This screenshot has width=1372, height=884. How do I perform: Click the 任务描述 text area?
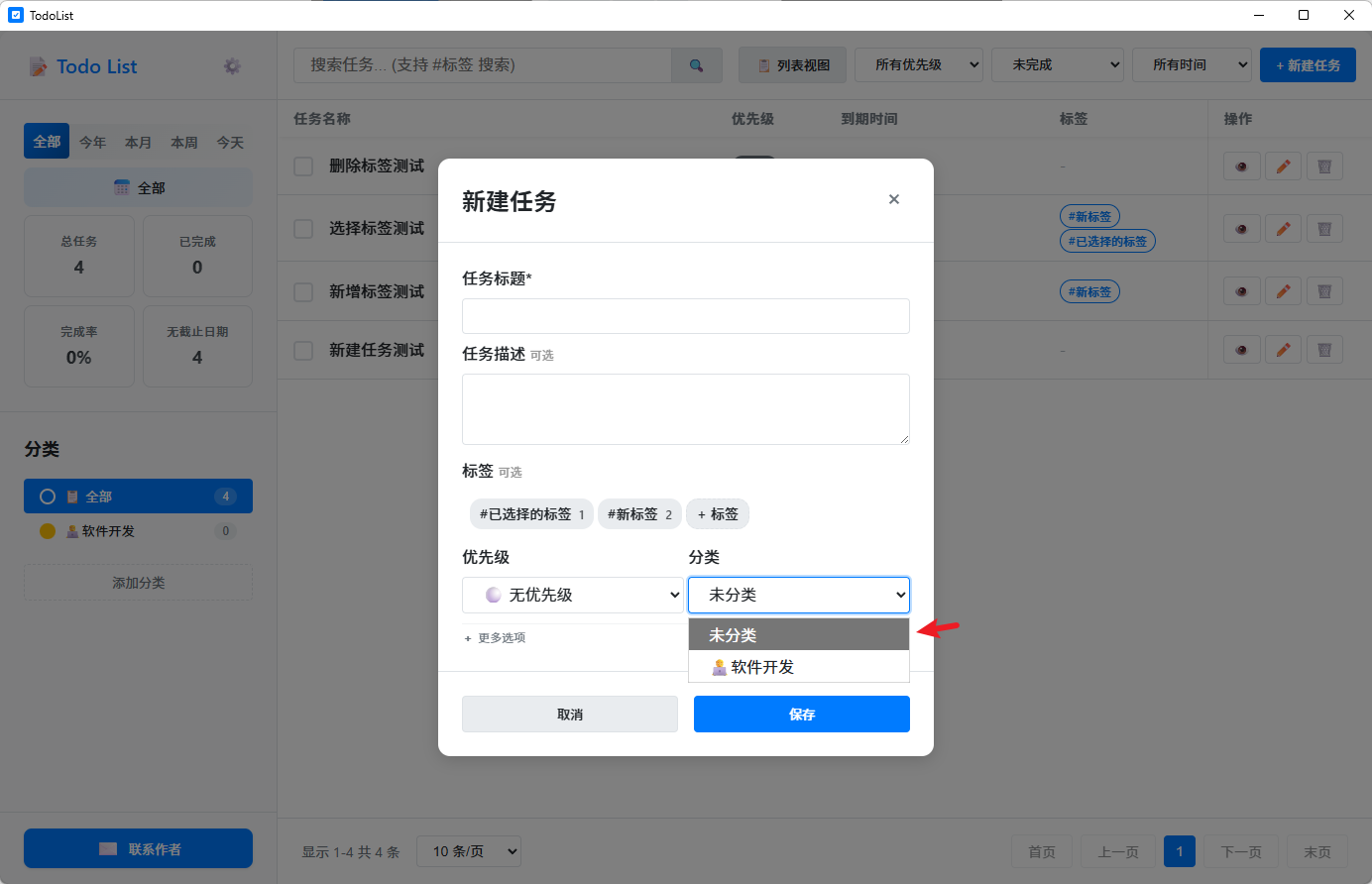pos(686,409)
